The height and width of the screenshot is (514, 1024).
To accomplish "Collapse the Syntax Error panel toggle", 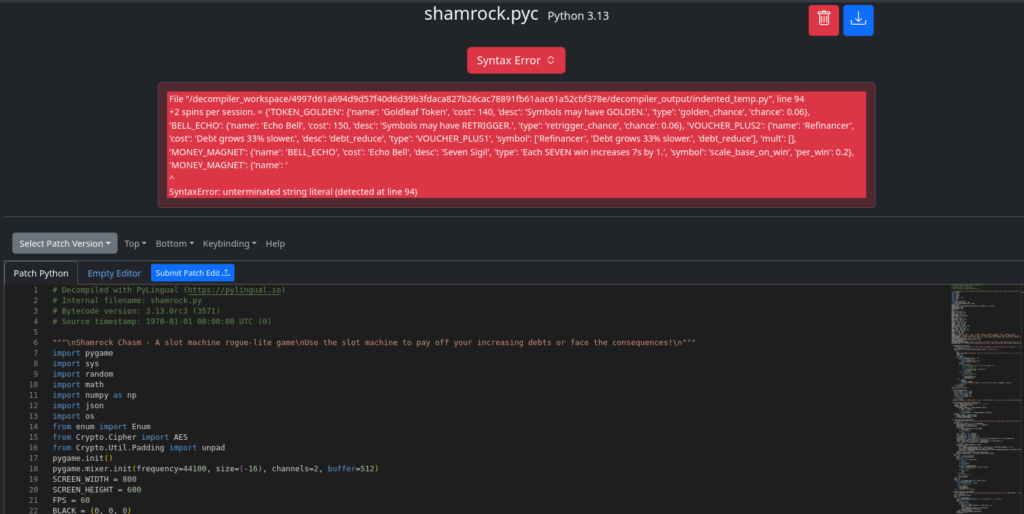I will [516, 60].
